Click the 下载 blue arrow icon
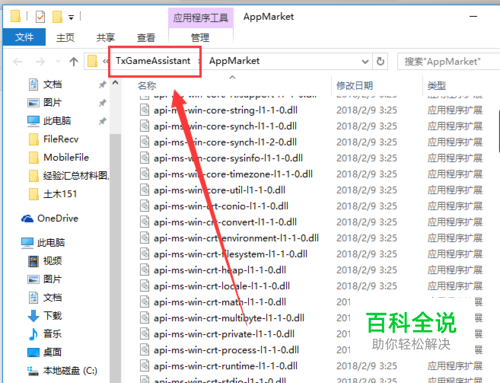This screenshot has width=500, height=383. tap(33, 316)
